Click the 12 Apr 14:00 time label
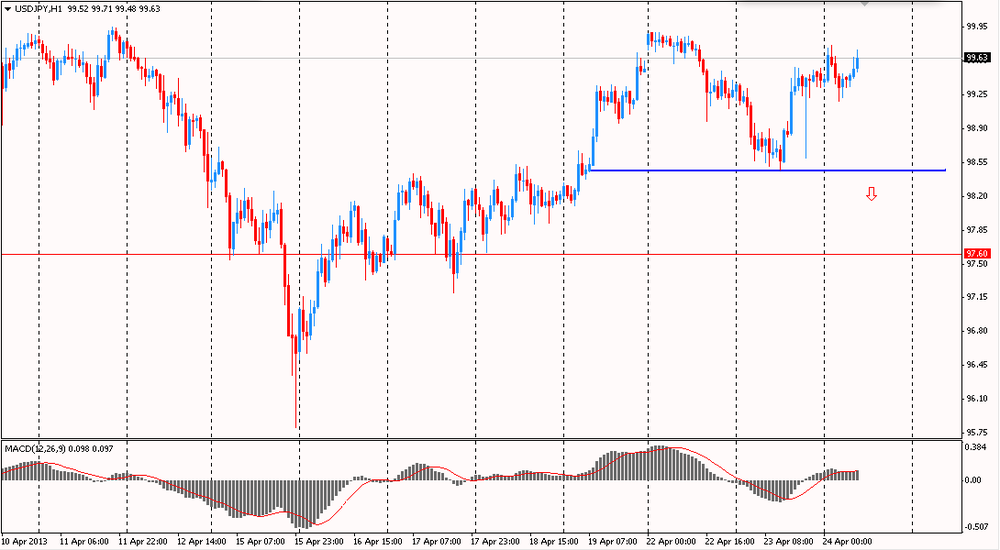 tap(201, 542)
